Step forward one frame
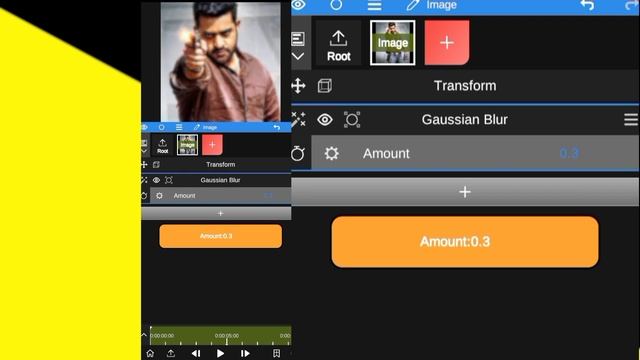Image resolution: width=640 pixels, height=360 pixels. [245, 353]
